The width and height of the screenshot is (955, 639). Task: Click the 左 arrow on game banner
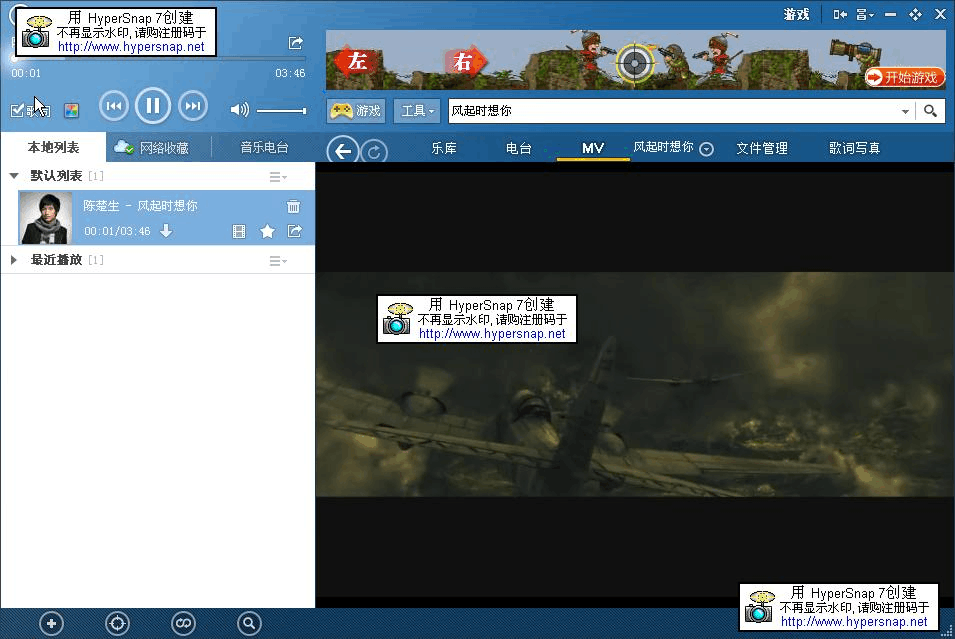coord(356,61)
